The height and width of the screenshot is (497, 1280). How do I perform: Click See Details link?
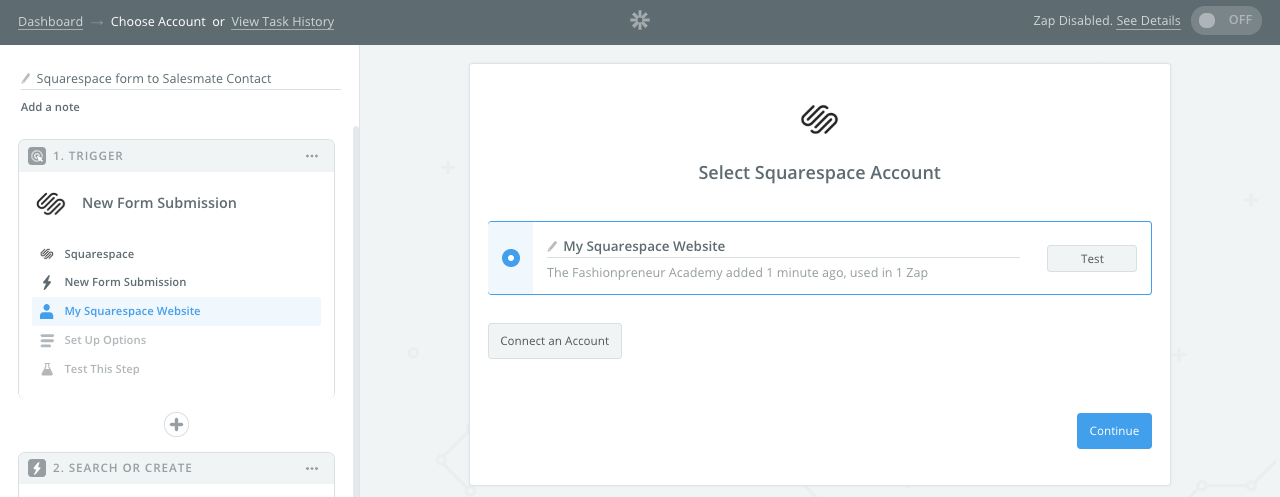(x=1148, y=21)
